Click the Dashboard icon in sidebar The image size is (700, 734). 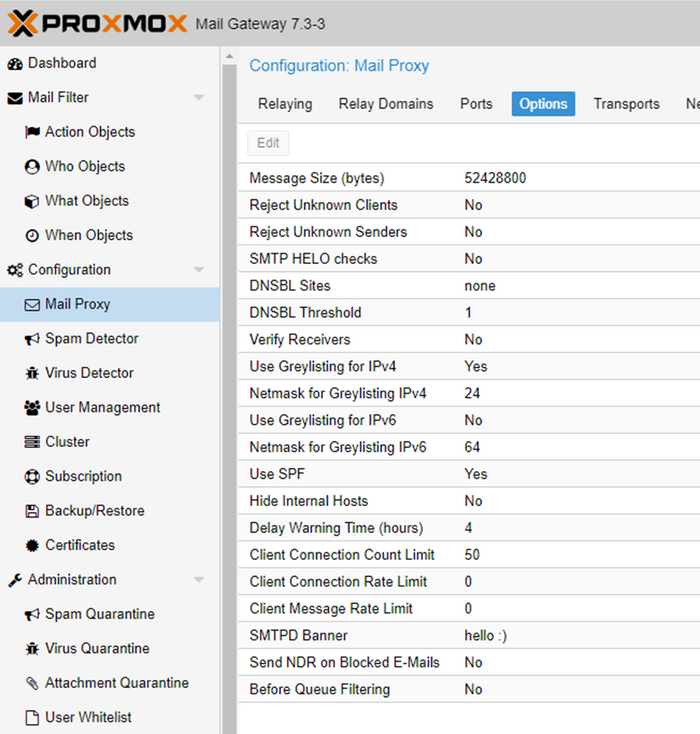(15, 63)
